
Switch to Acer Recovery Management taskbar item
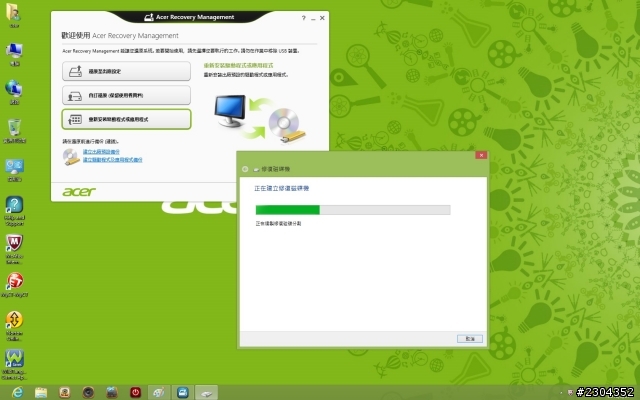182,393
